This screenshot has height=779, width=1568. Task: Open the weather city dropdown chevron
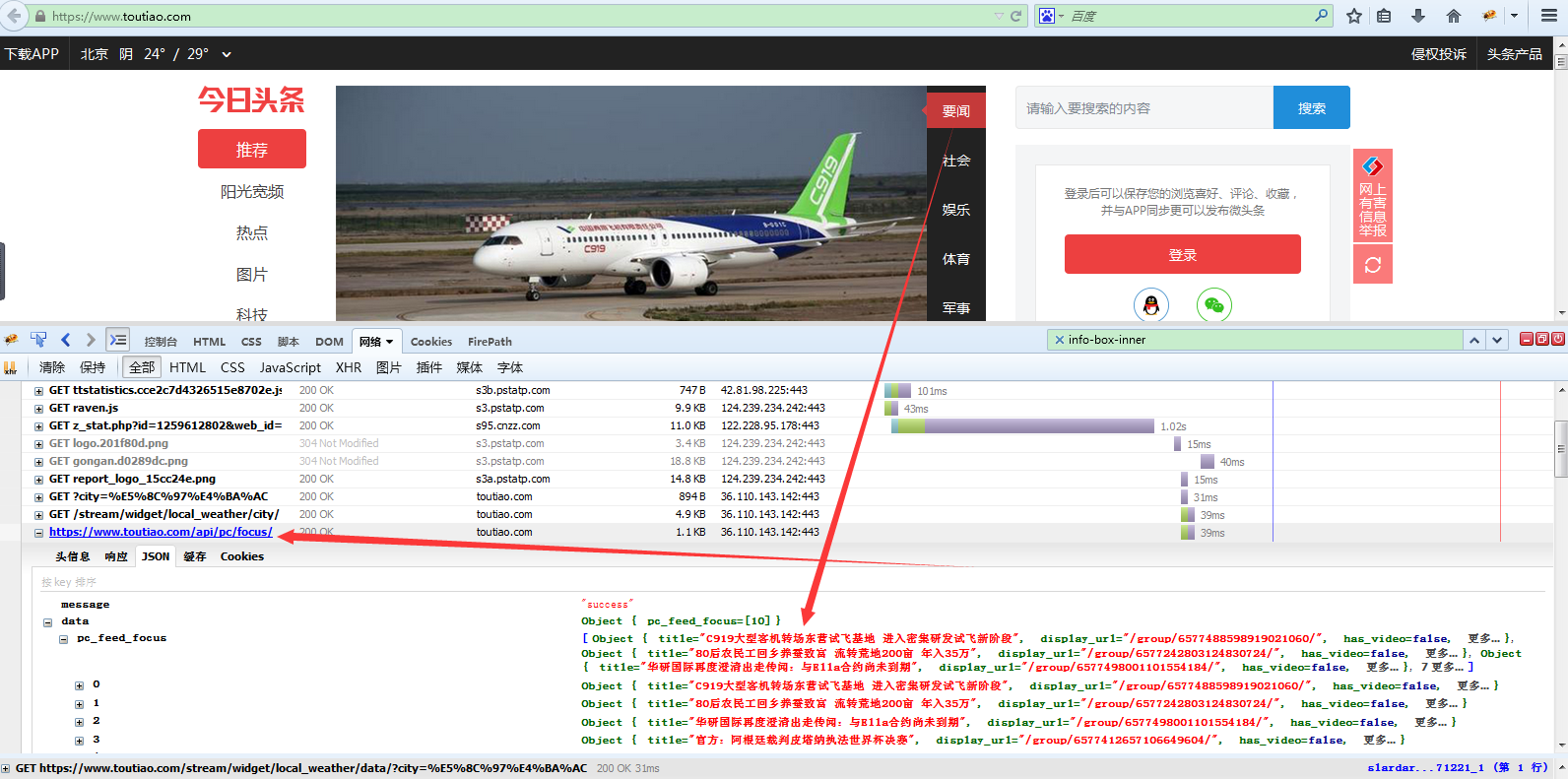[227, 54]
